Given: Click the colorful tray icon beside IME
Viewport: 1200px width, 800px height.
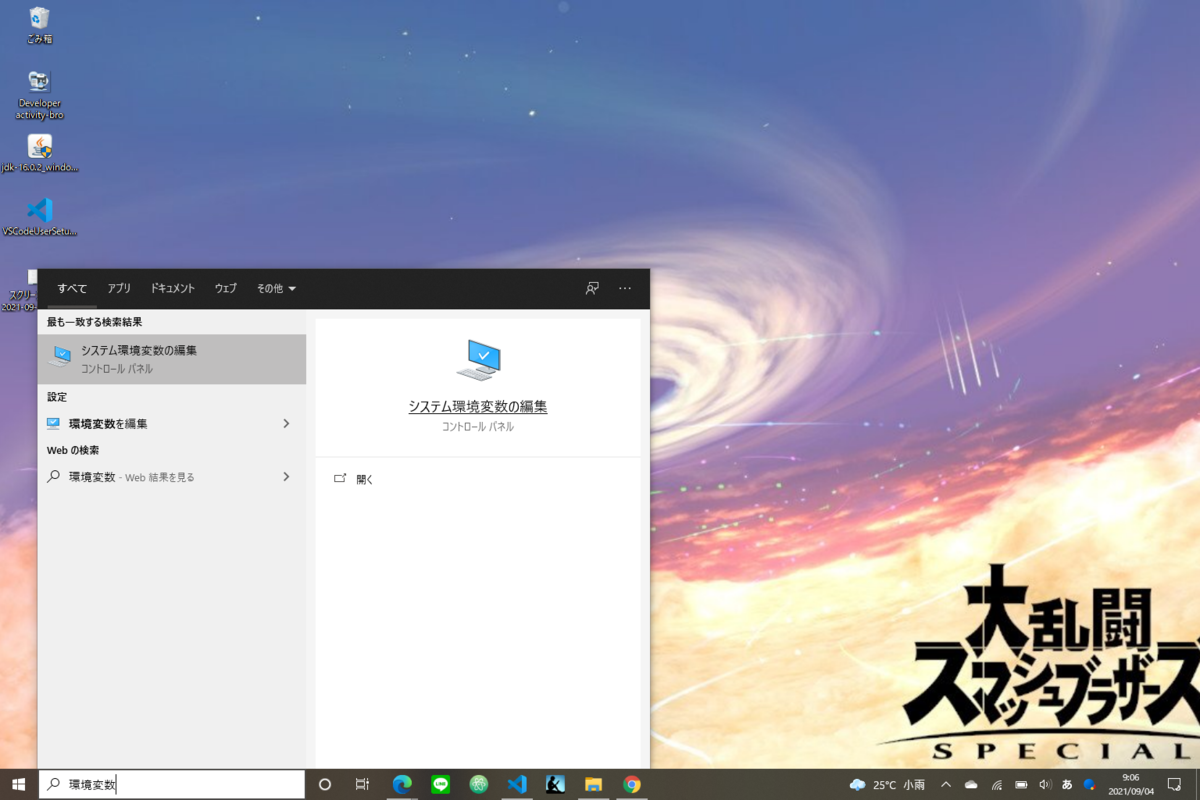Looking at the screenshot, I should pyautogui.click(x=1089, y=785).
